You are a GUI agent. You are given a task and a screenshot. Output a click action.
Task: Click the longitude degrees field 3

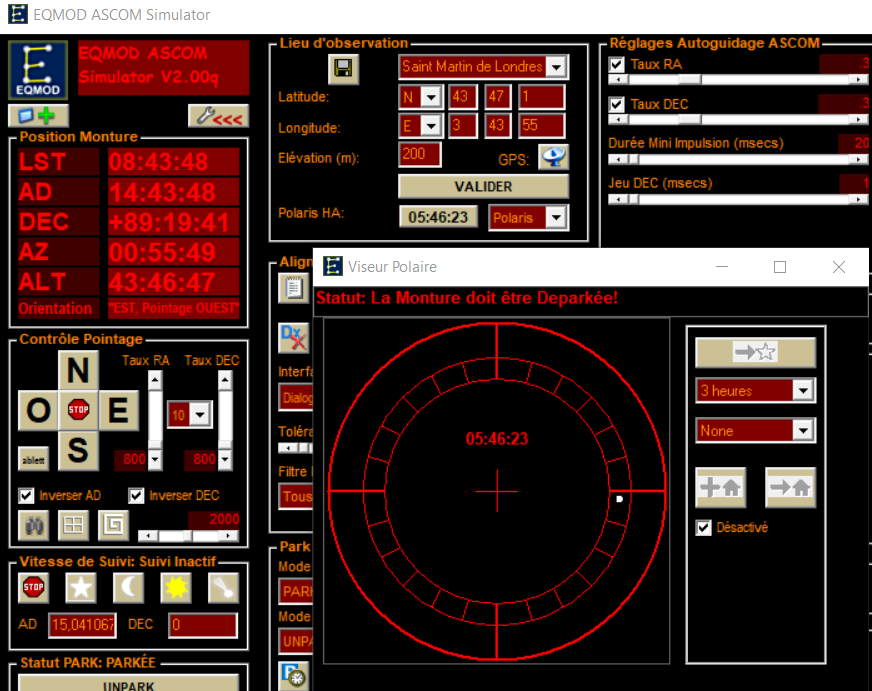[463, 126]
